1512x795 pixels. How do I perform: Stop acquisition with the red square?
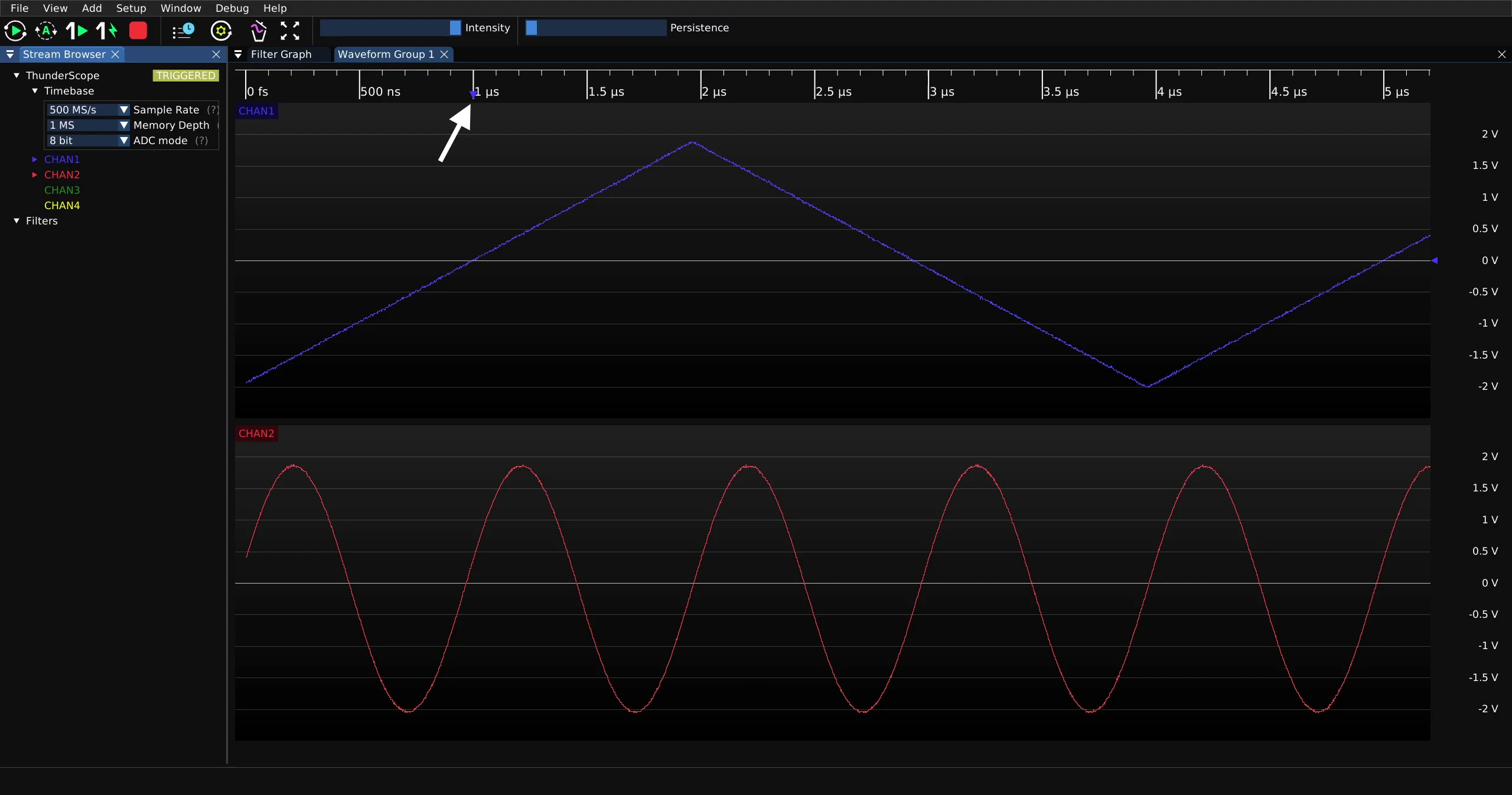tap(138, 31)
